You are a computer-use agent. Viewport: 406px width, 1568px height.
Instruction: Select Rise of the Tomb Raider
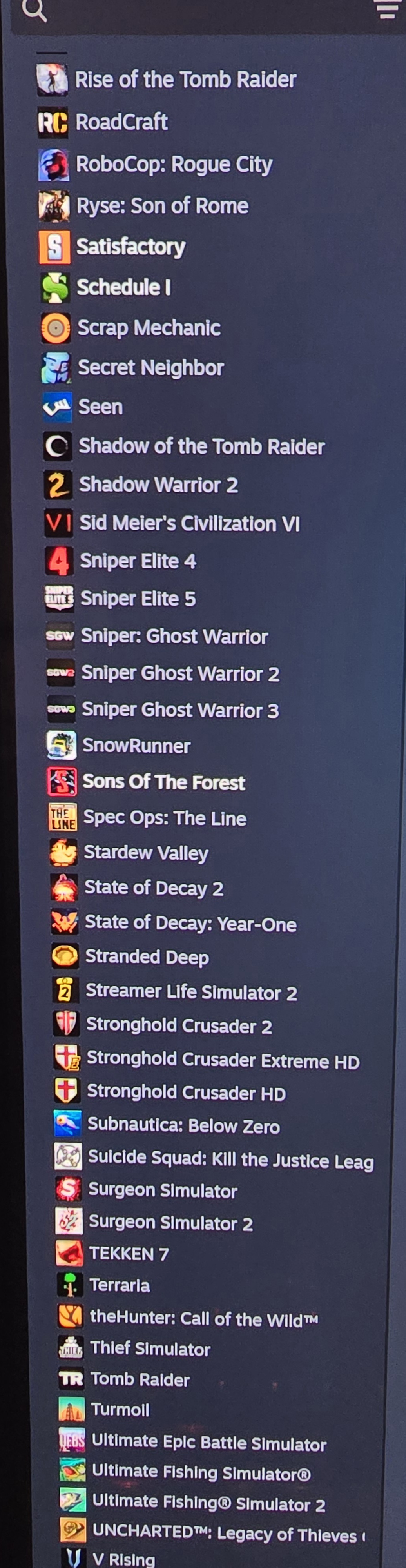166,80
